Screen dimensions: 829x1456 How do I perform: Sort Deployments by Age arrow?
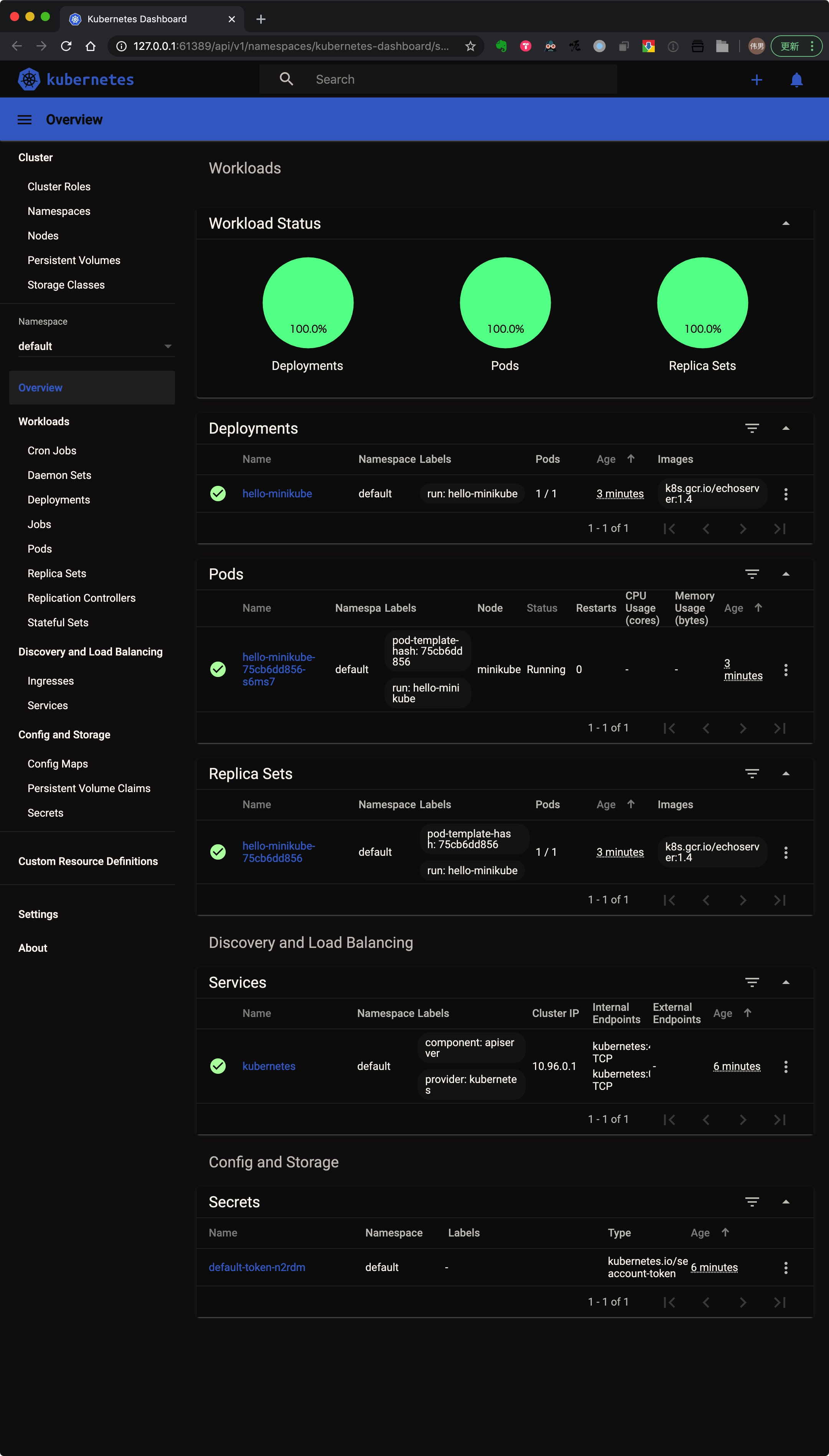pyautogui.click(x=630, y=459)
